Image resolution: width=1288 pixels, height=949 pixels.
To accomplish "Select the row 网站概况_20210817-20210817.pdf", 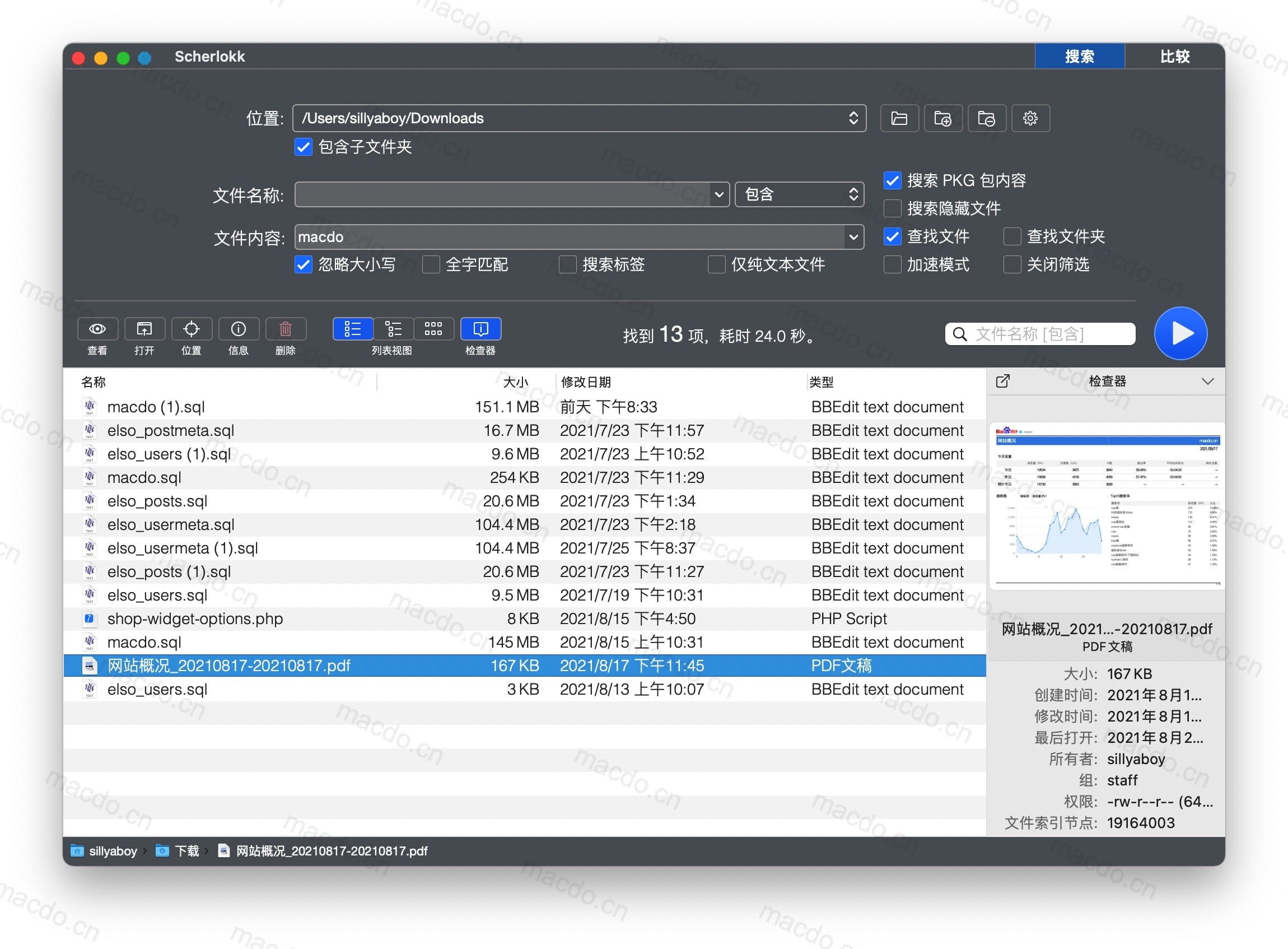I will point(524,666).
